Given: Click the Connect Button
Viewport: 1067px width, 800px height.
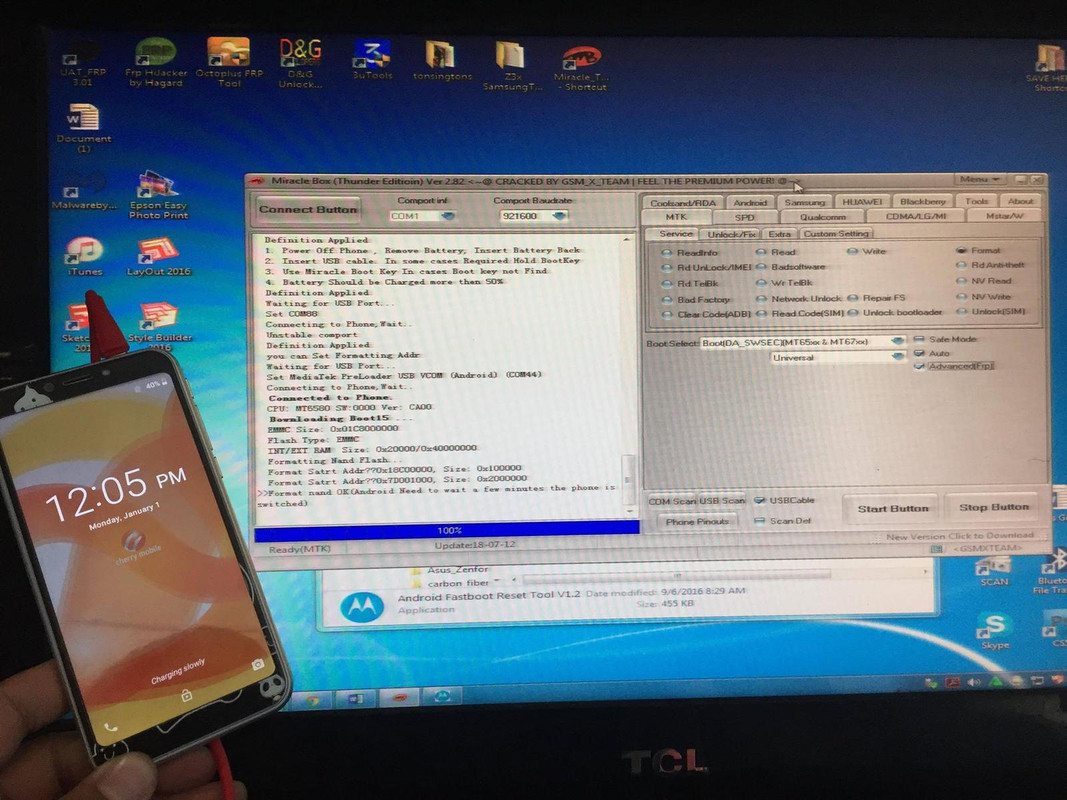Looking at the screenshot, I should click(308, 210).
